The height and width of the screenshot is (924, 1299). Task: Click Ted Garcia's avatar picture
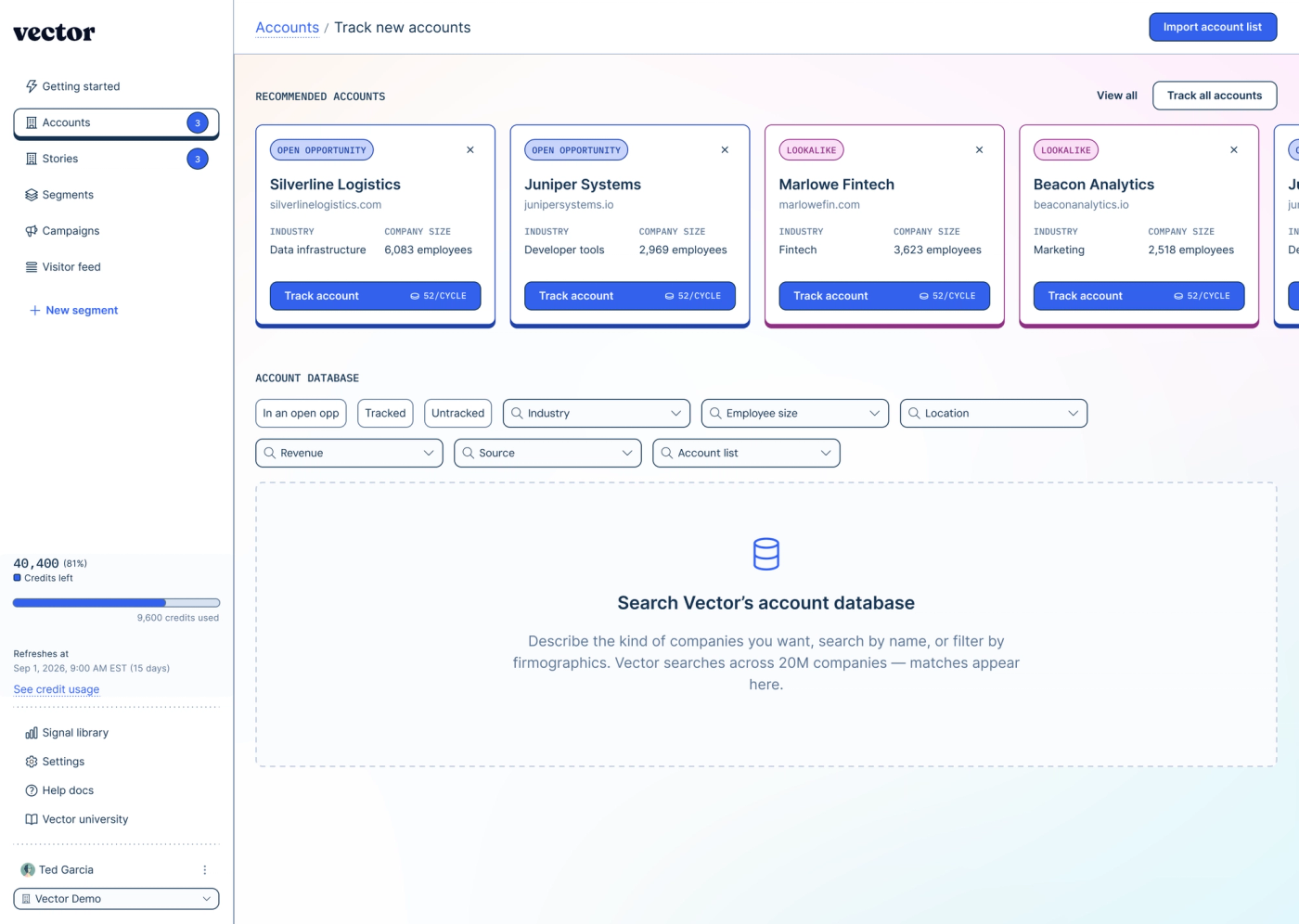tap(28, 870)
